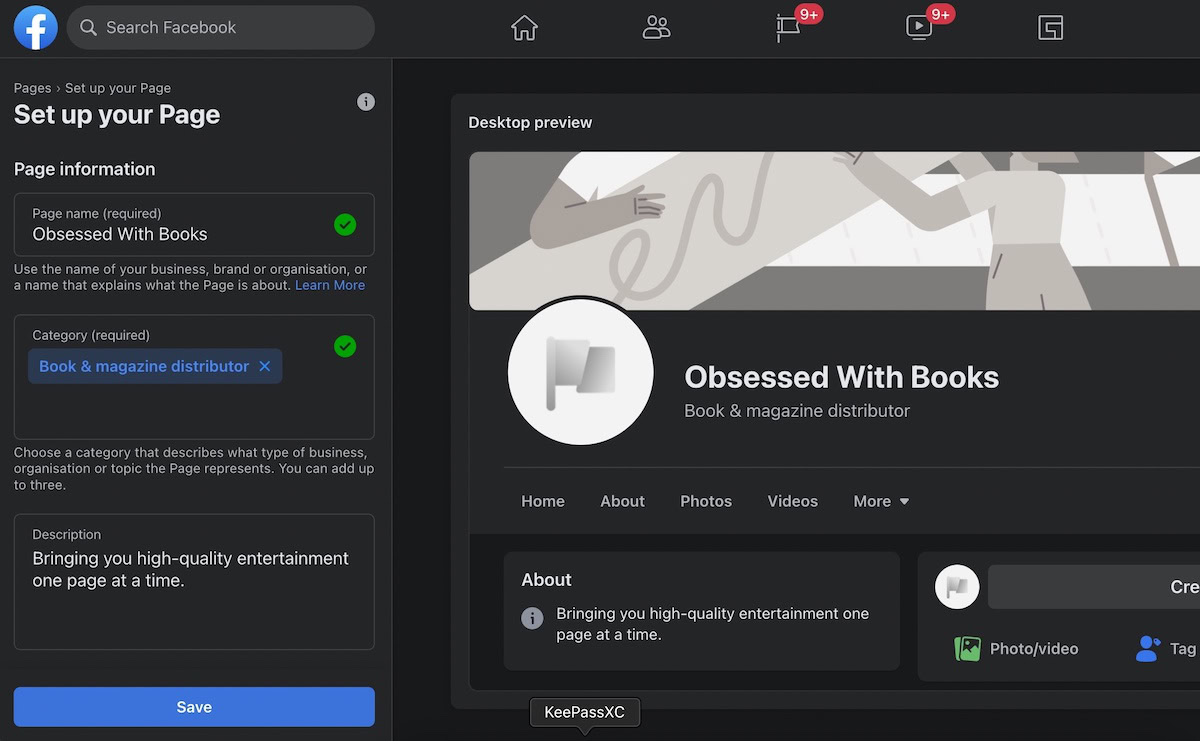Select the Videos tab in preview
This screenshot has height=741, width=1200.
click(793, 501)
